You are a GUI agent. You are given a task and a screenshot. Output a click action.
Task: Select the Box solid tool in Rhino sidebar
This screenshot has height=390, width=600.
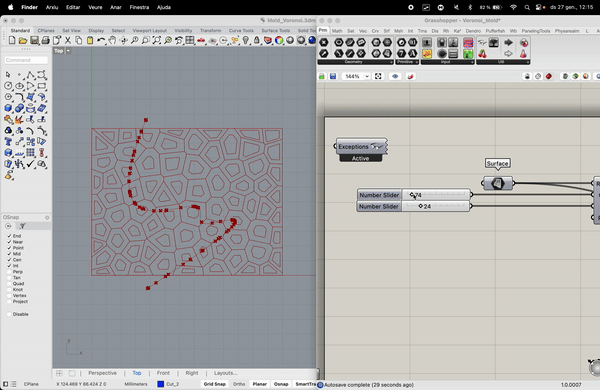tap(8, 108)
